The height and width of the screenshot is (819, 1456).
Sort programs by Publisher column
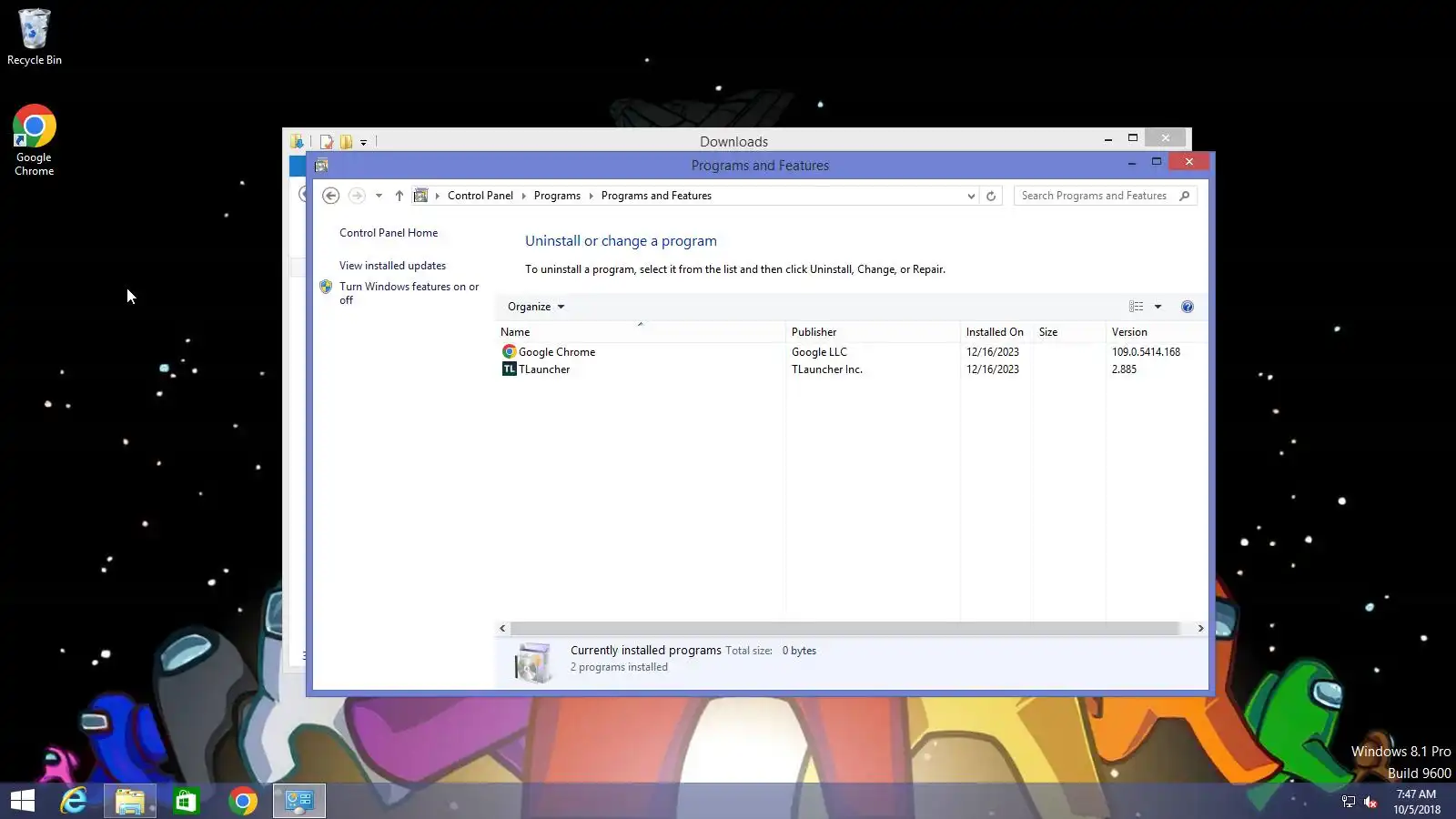pos(873,332)
